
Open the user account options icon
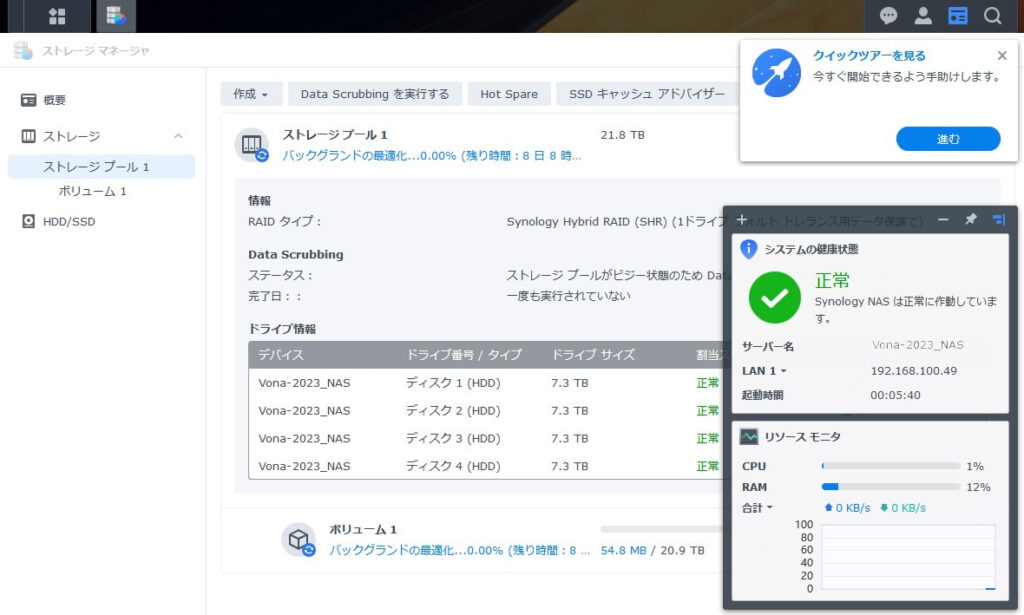[923, 16]
